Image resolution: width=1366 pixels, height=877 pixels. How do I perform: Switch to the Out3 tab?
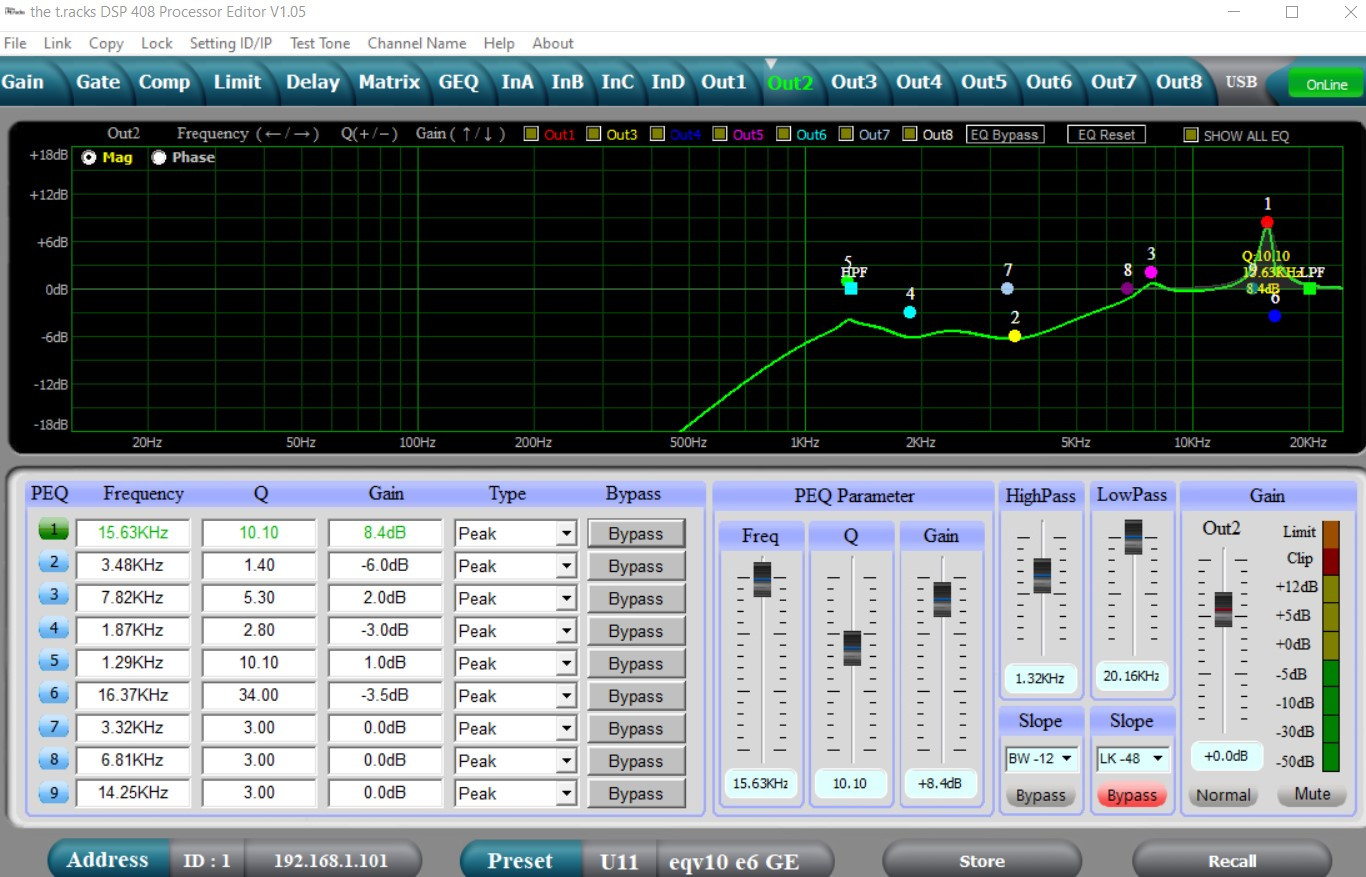coord(854,82)
